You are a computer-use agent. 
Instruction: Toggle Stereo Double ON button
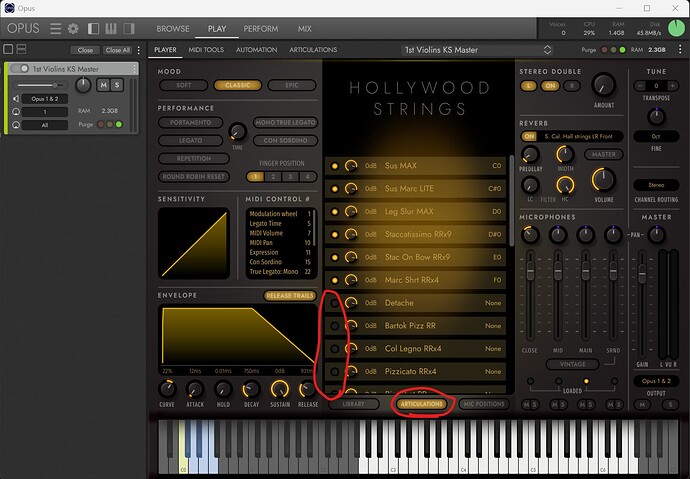[550, 86]
